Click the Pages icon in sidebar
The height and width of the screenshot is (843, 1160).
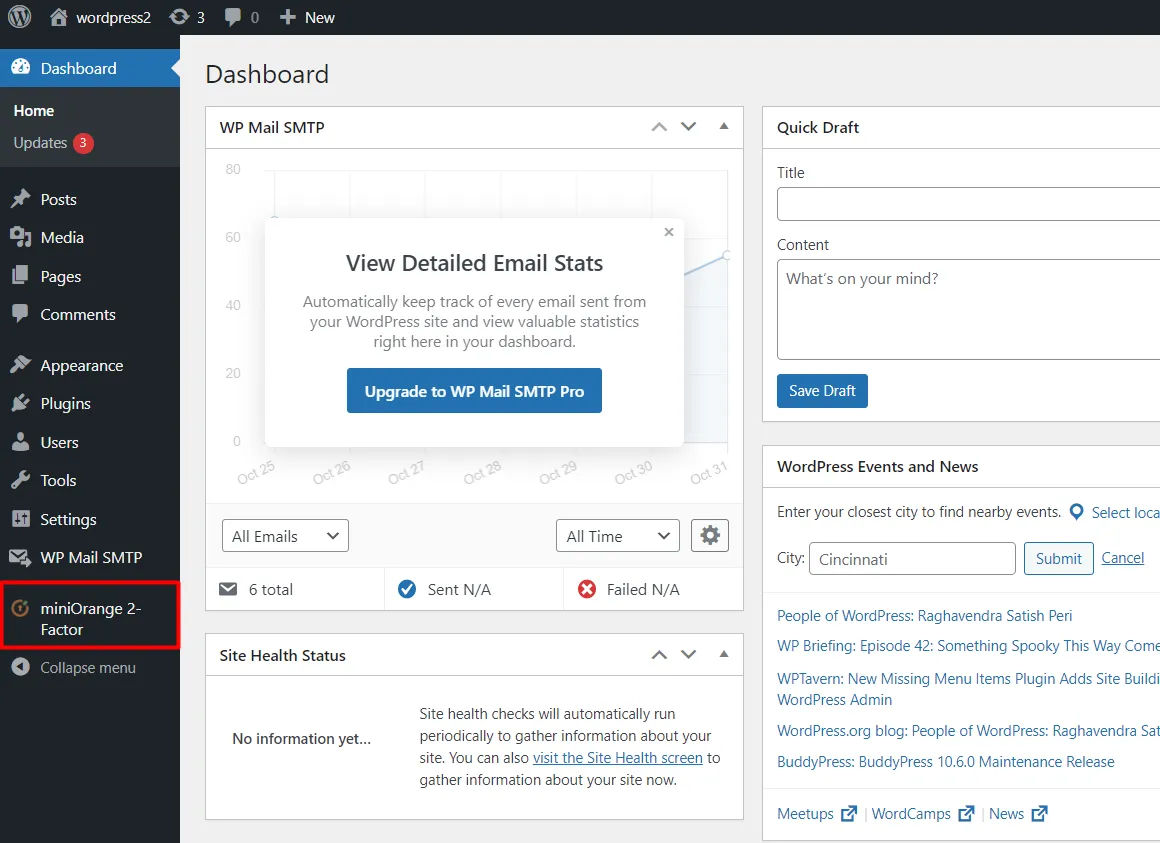21,276
